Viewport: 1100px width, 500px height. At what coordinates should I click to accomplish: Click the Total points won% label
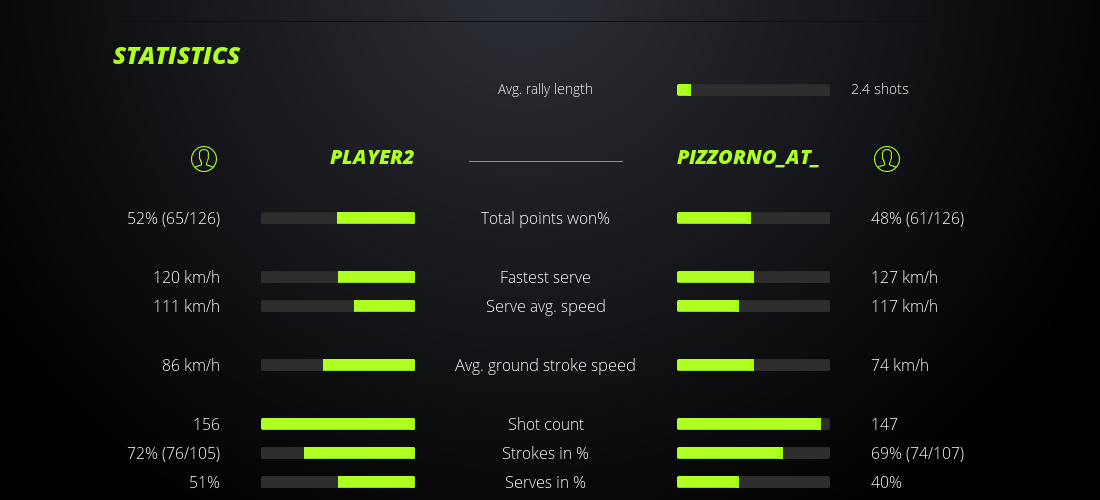pyautogui.click(x=545, y=218)
